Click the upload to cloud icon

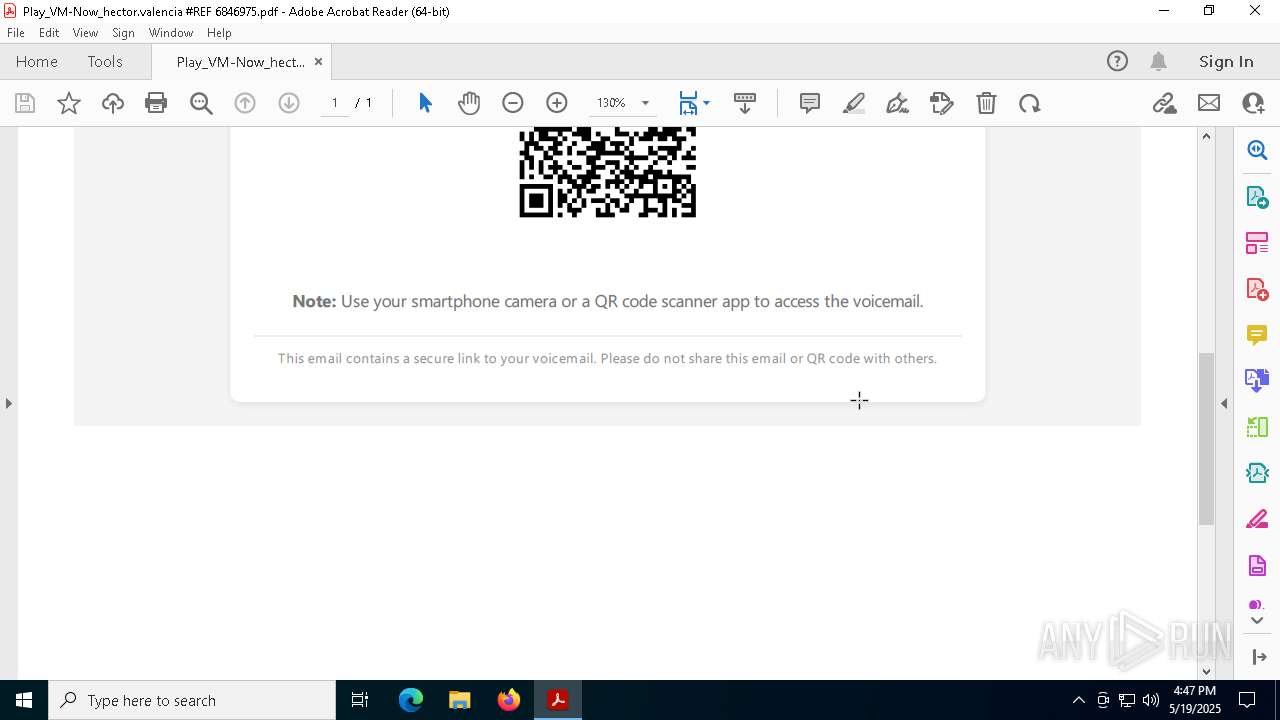(113, 103)
